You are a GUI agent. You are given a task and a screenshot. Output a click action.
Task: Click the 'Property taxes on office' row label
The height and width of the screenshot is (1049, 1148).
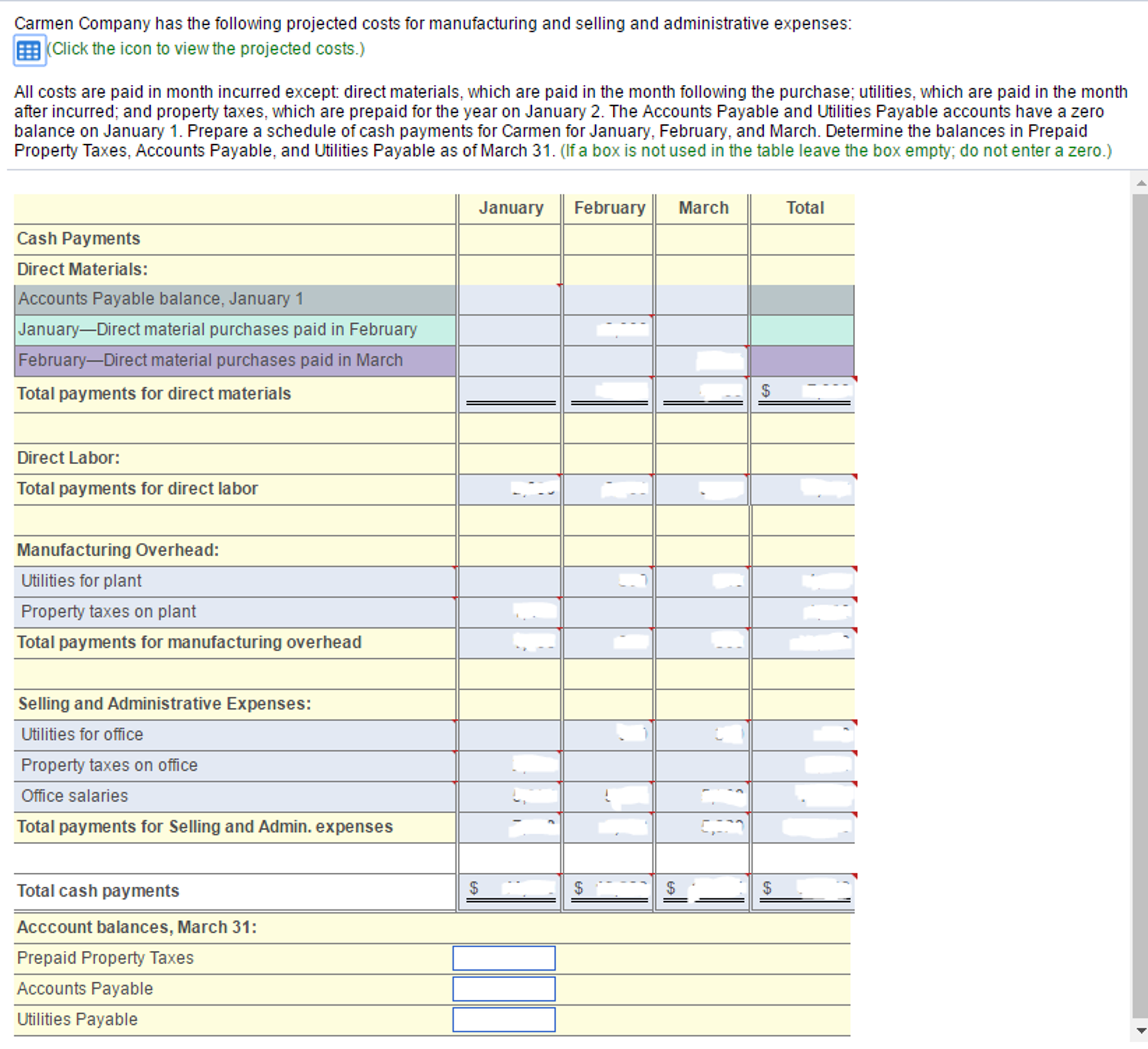(x=109, y=766)
